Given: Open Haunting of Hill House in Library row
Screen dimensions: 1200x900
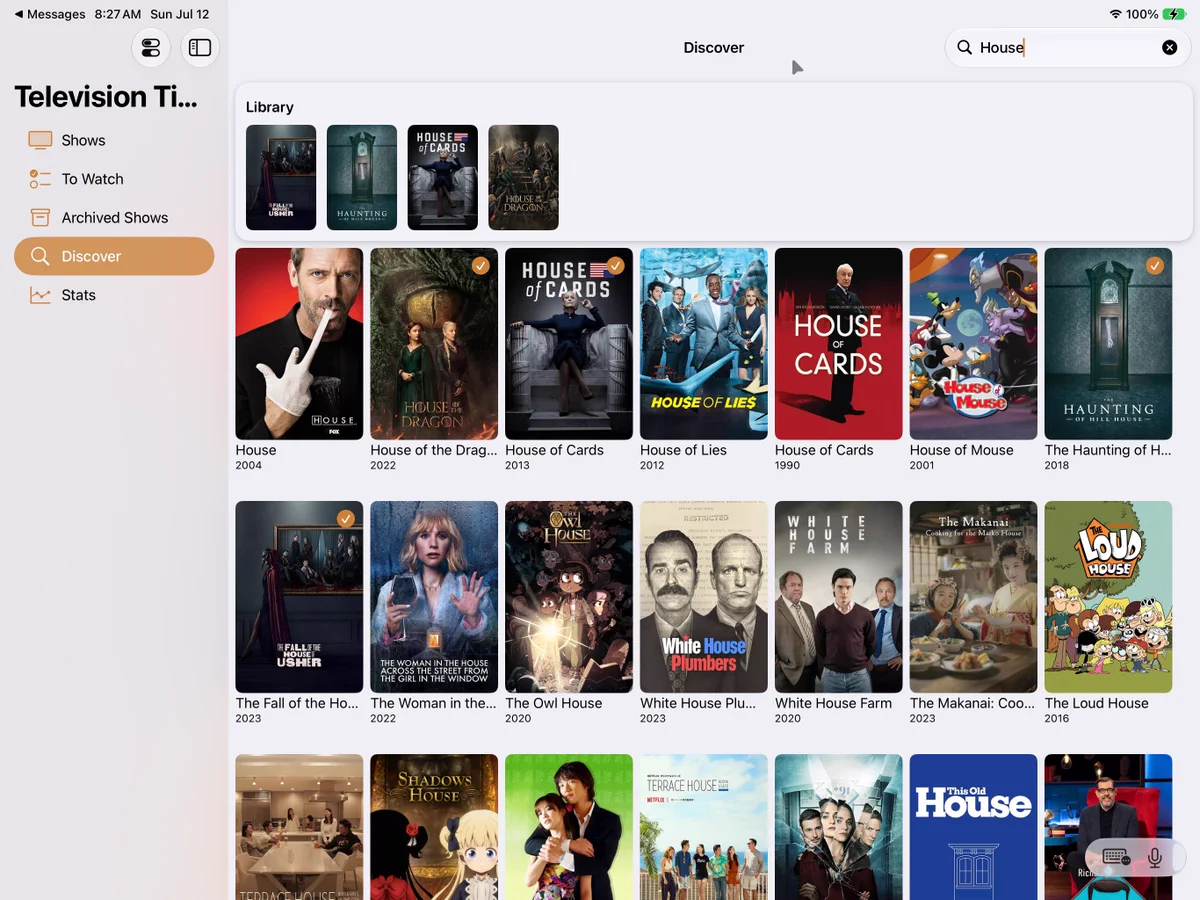Looking at the screenshot, I should click(362, 177).
